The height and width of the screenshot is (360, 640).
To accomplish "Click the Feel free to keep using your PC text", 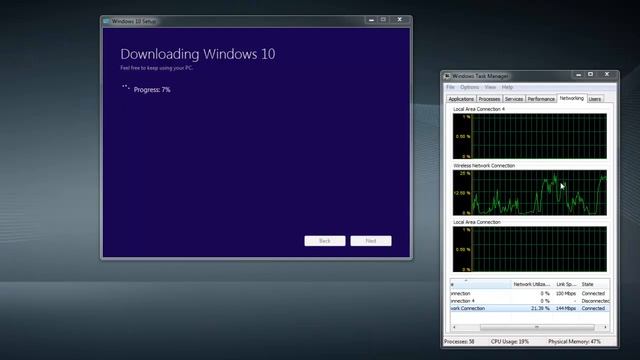I will coord(157,68).
